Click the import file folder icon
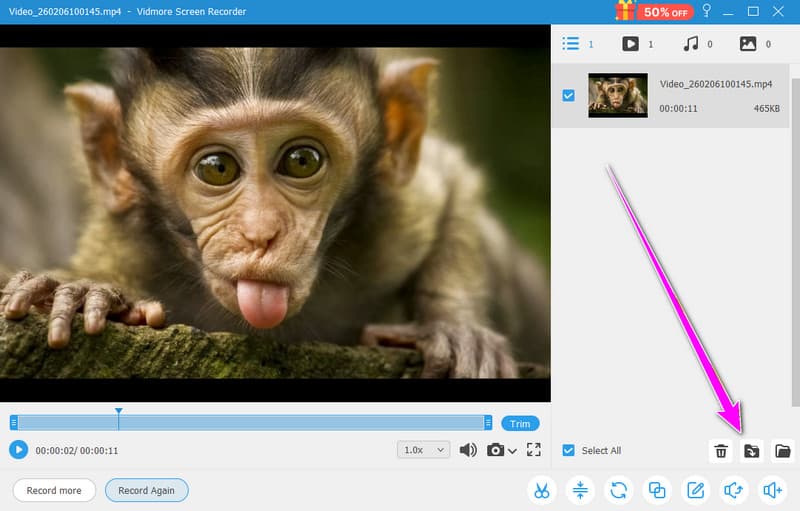Screen dimensions: 800x511 pos(752,451)
